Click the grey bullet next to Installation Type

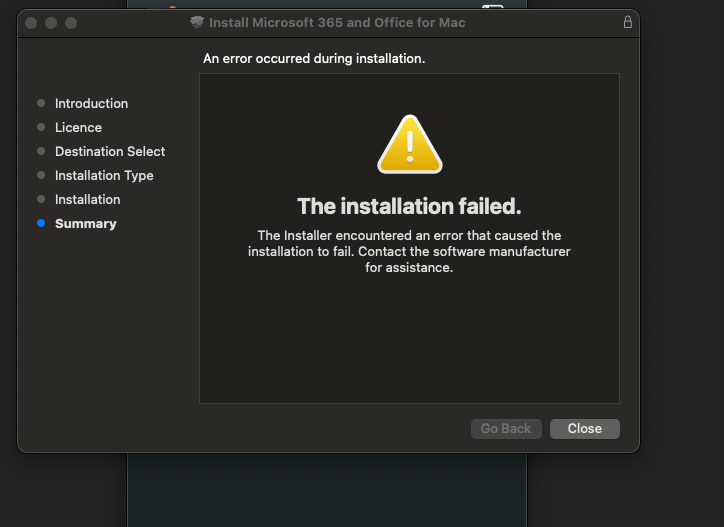tap(41, 175)
